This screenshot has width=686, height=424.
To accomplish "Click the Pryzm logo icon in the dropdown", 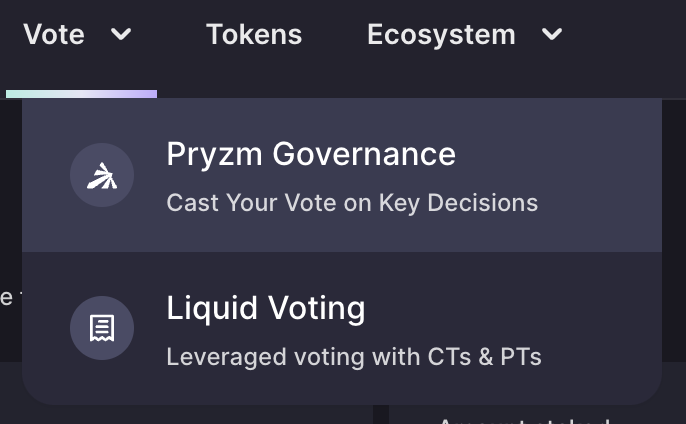I will pyautogui.click(x=102, y=176).
